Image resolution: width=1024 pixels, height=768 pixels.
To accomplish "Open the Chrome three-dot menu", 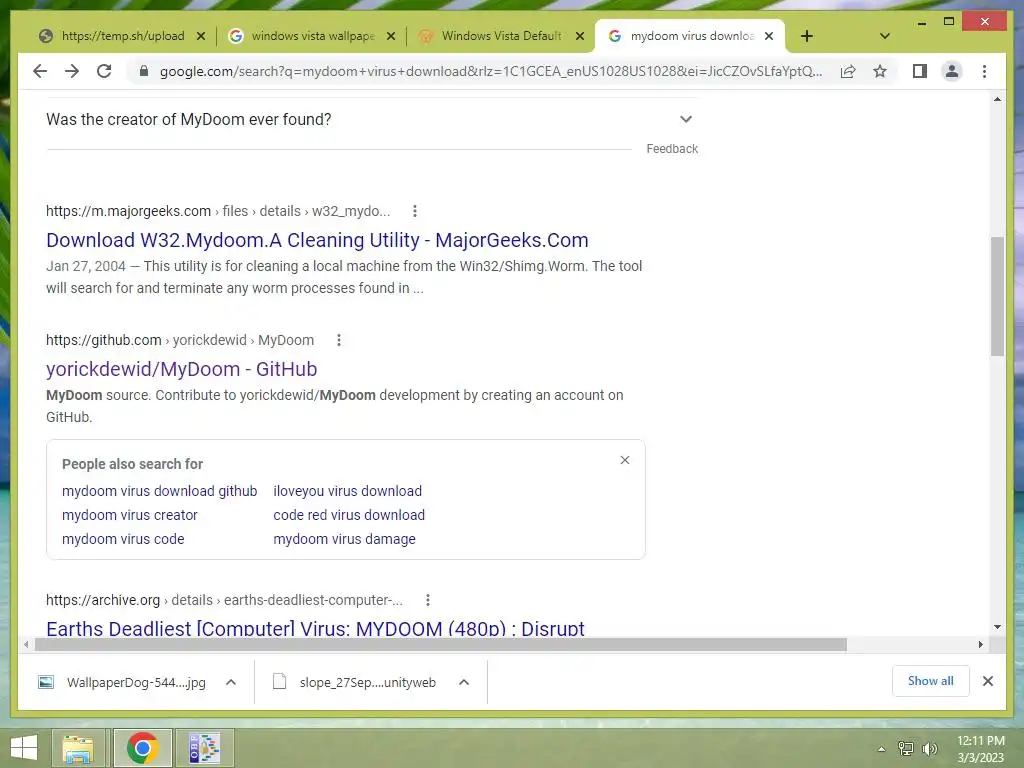I will coord(984,71).
